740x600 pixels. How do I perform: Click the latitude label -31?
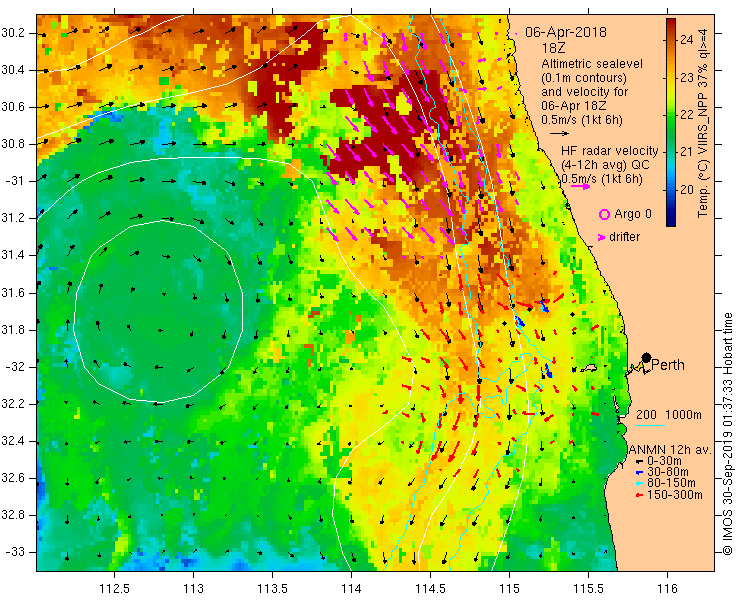(17, 181)
